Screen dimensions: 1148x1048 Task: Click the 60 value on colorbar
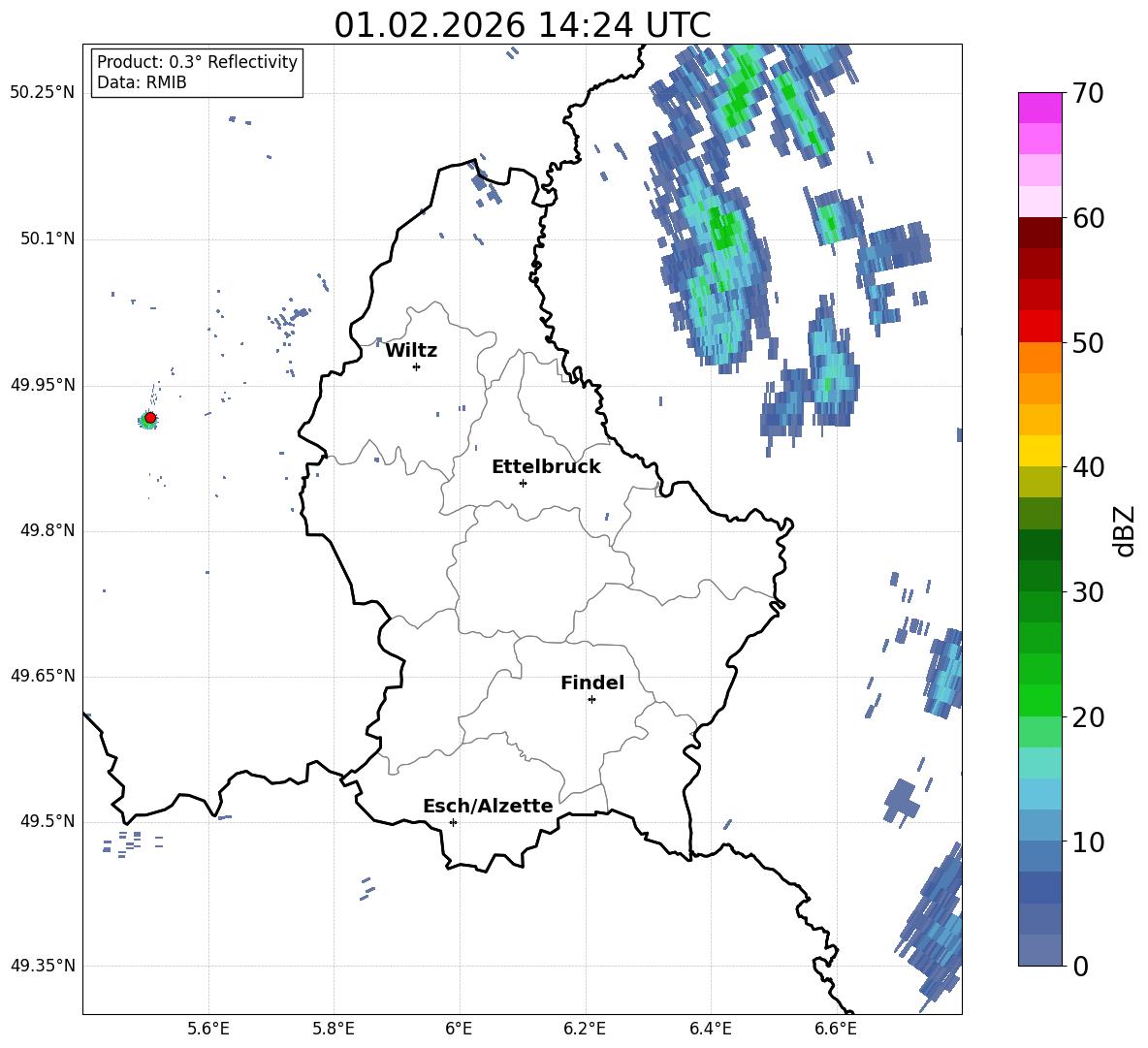tap(1087, 218)
